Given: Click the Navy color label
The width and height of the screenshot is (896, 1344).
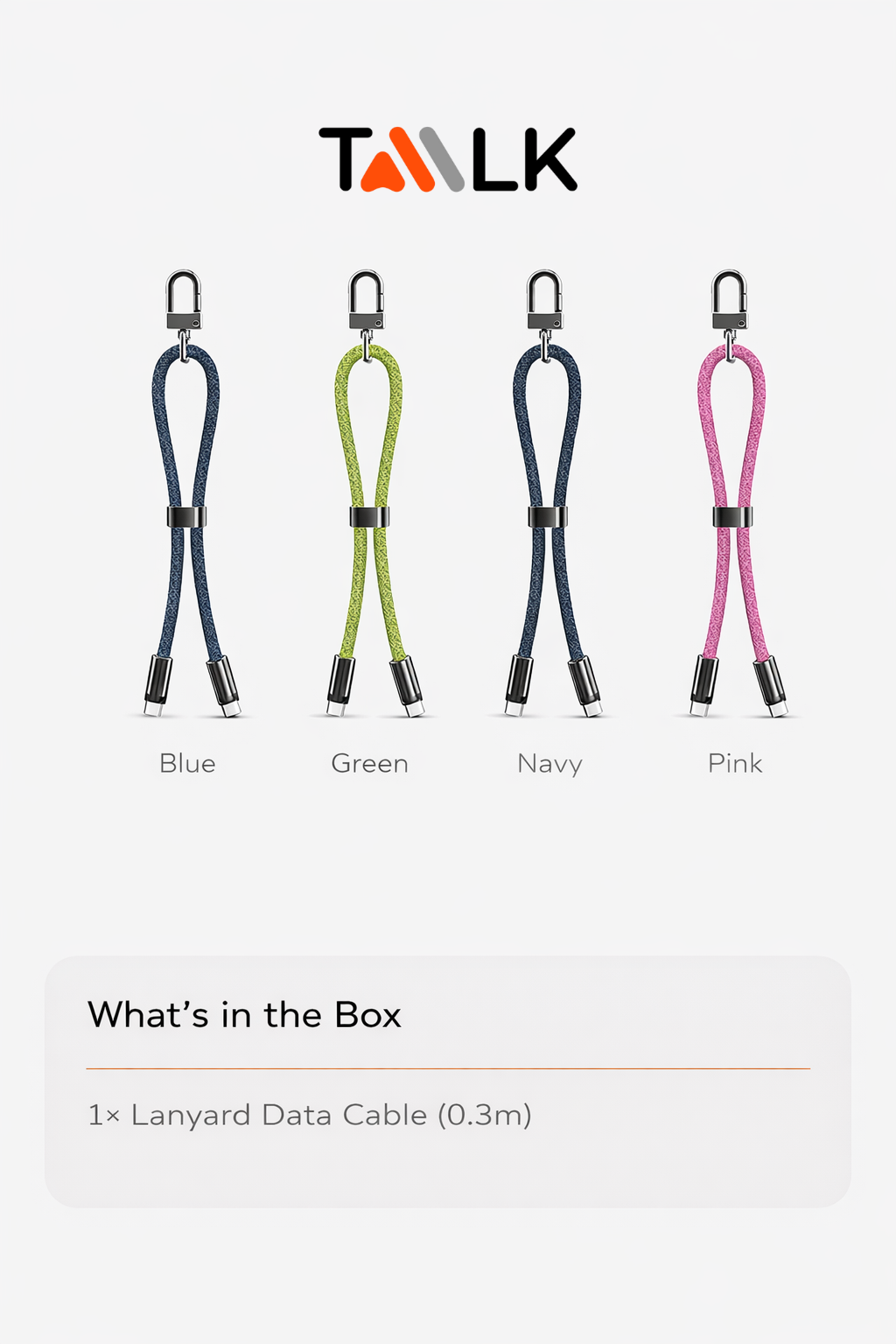Looking at the screenshot, I should (x=549, y=764).
